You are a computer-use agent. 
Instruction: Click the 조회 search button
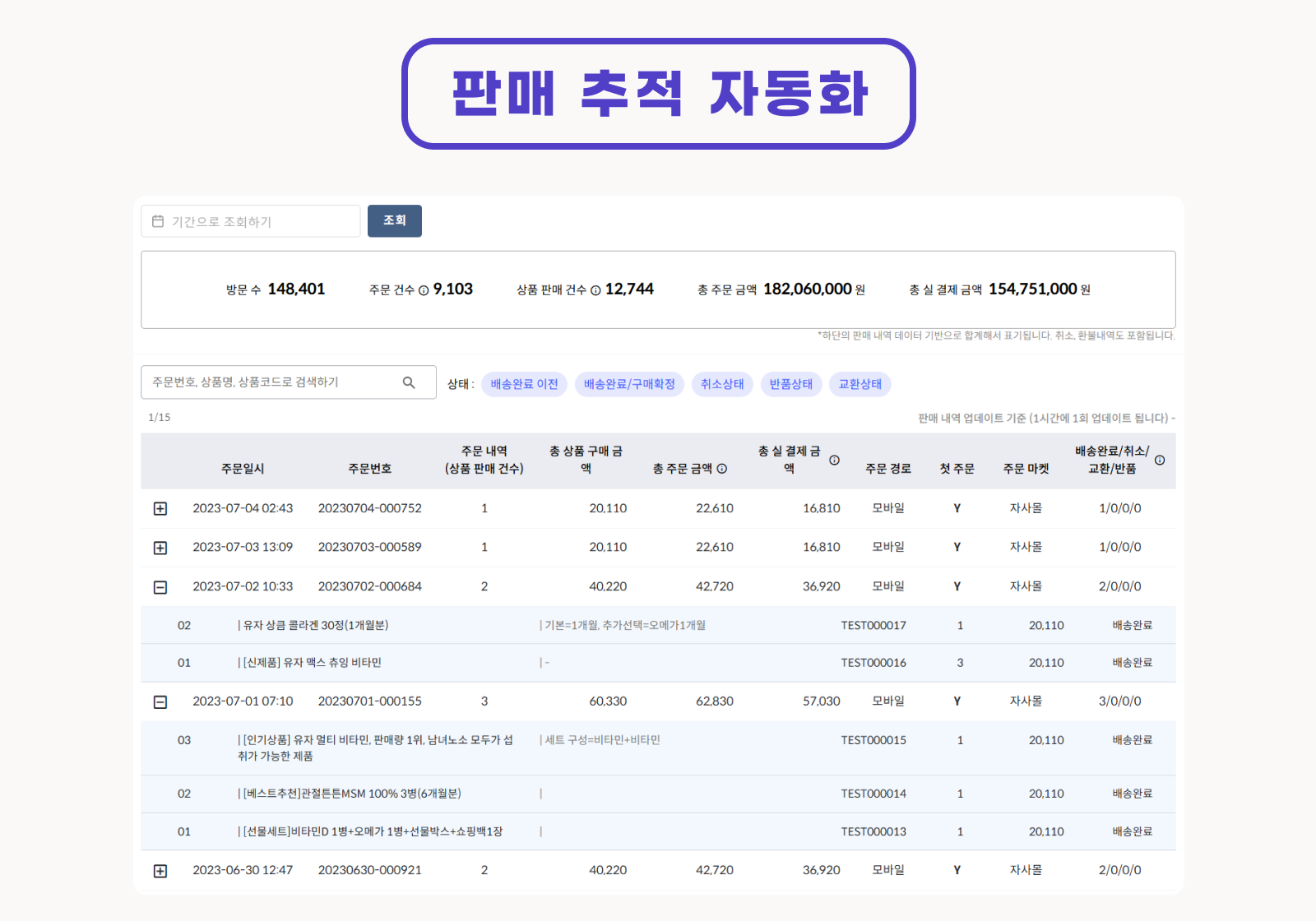[395, 220]
